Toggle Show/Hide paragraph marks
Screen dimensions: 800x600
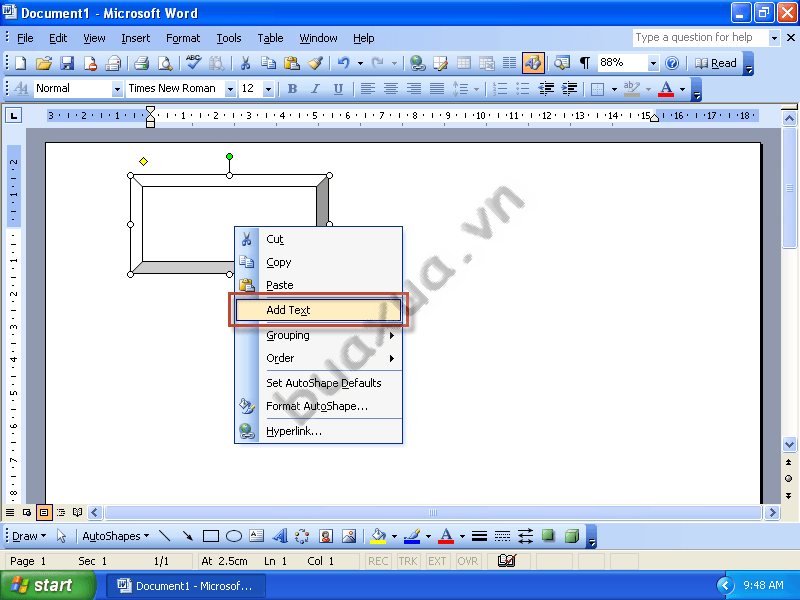tap(585, 63)
